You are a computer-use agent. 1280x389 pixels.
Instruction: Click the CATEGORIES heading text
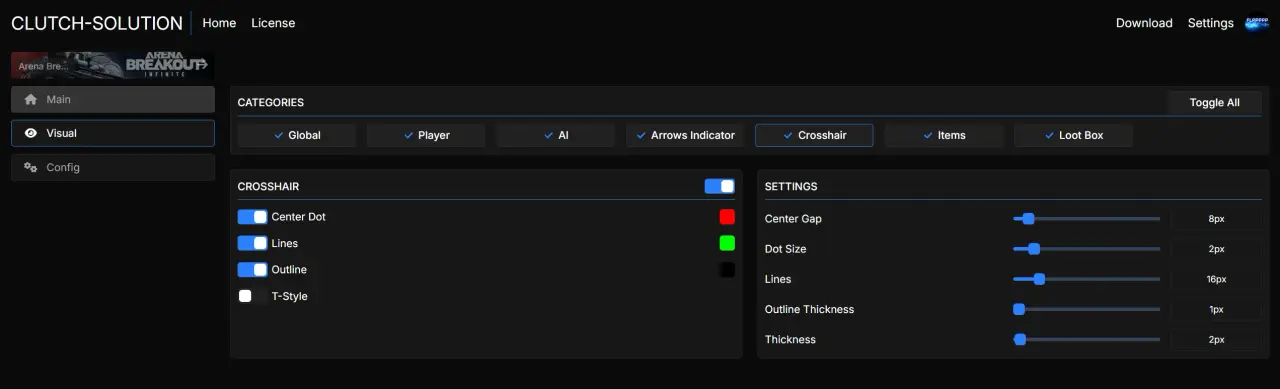pyautogui.click(x=271, y=102)
